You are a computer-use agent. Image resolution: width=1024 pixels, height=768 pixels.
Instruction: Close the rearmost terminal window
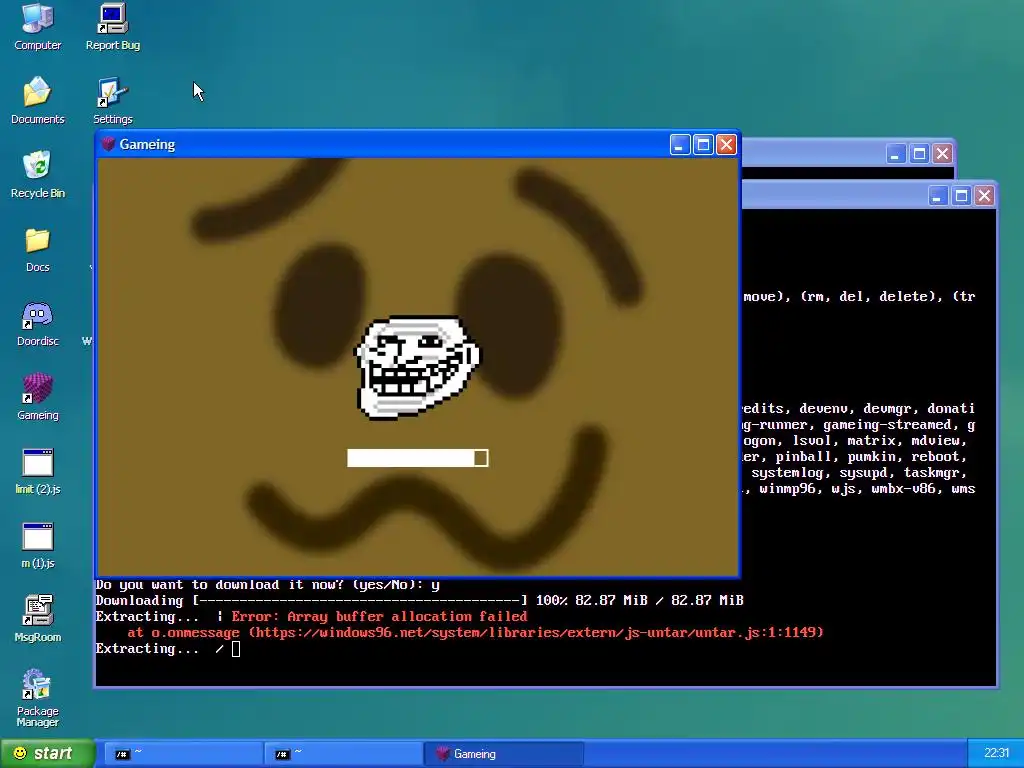(942, 154)
